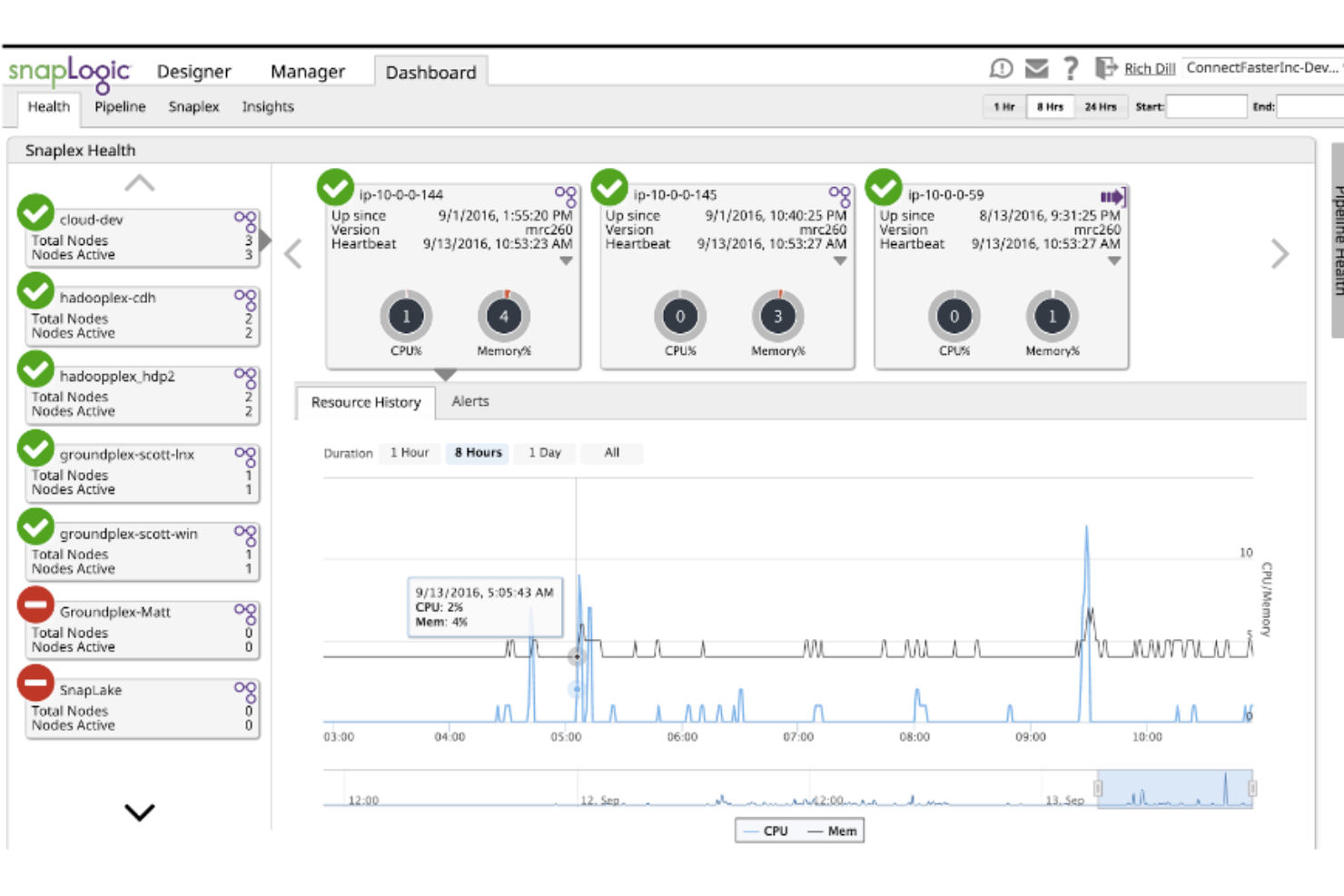Switch to the Alerts tab
This screenshot has width=1344, height=896.
tap(470, 401)
